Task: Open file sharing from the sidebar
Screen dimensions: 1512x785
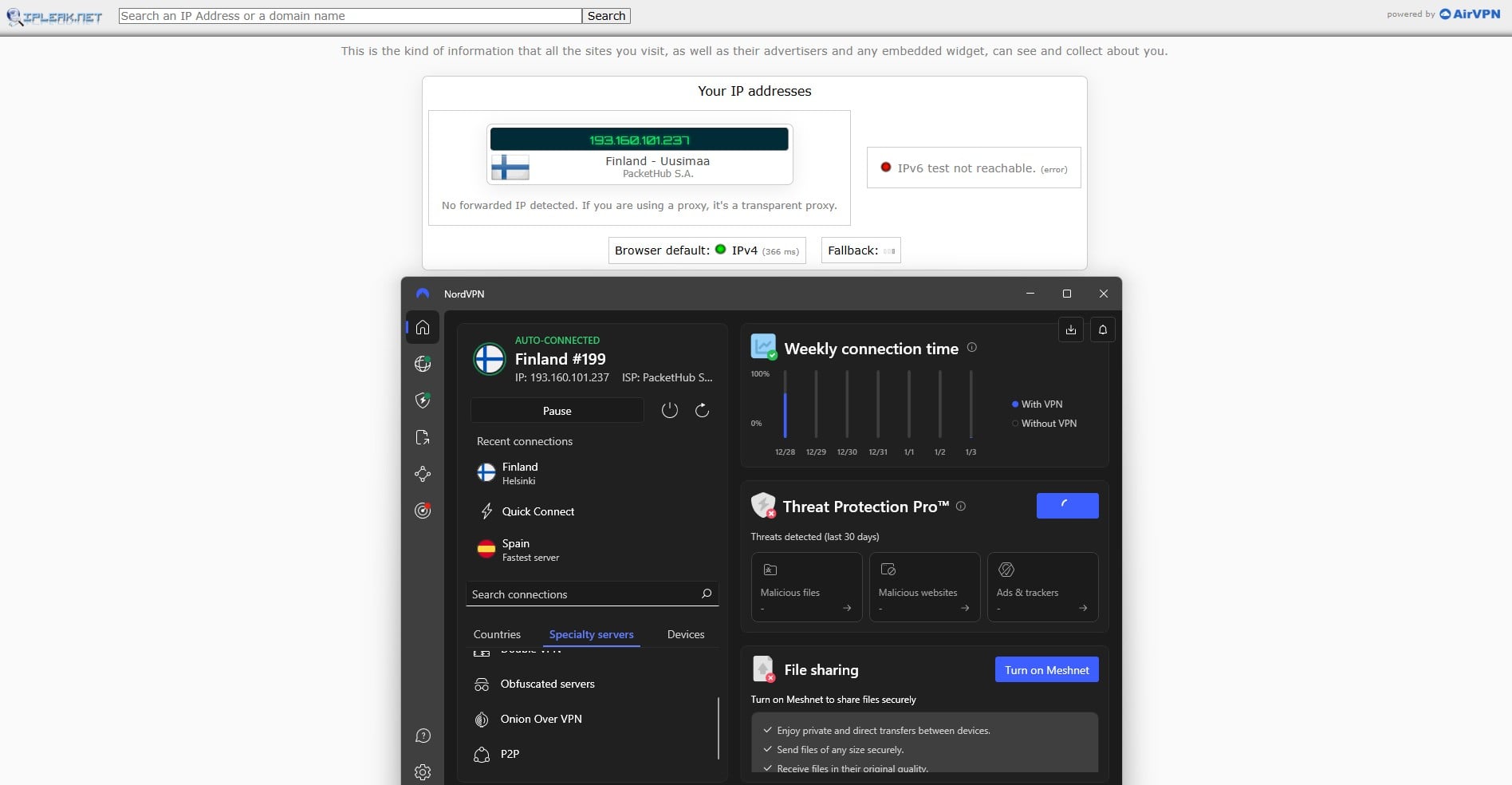Action: pos(423,437)
